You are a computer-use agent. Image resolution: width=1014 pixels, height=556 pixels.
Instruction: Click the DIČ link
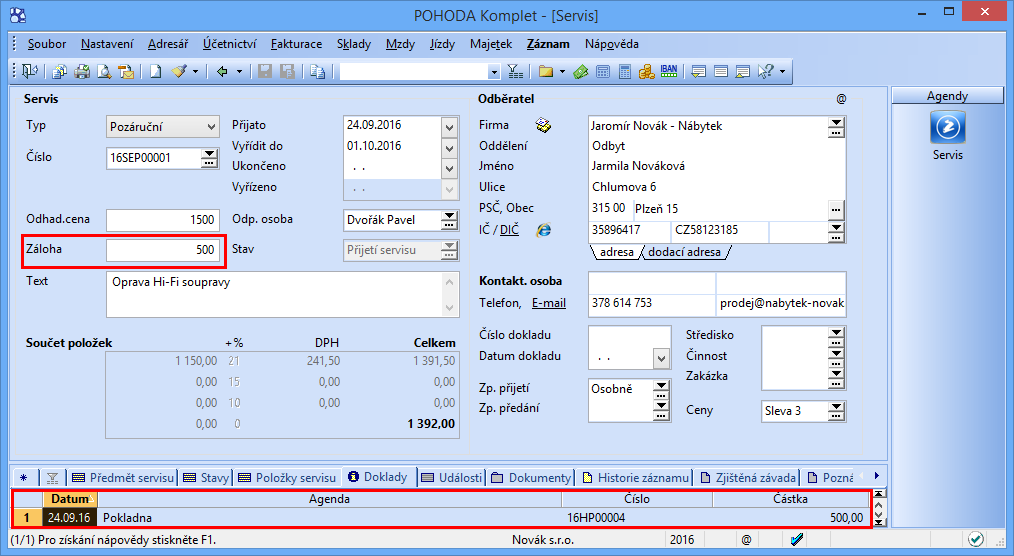coord(509,230)
